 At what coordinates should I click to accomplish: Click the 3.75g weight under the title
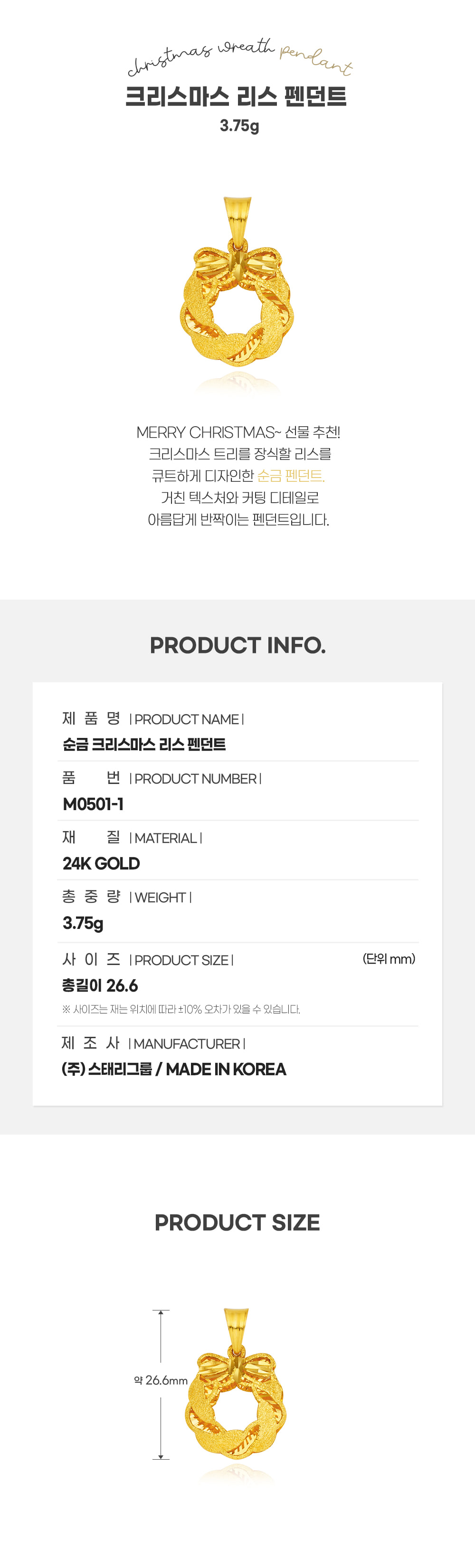click(239, 126)
